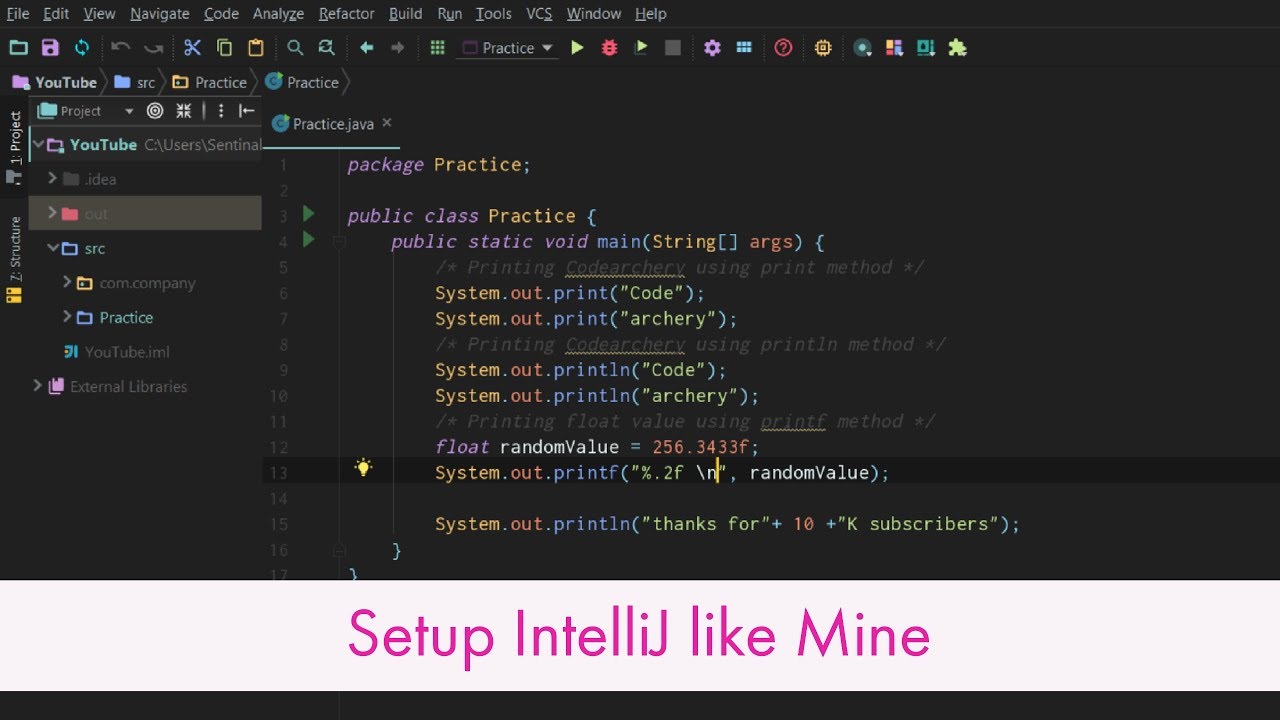Click the Run with Coverage icon
The height and width of the screenshot is (720, 1280).
click(x=641, y=47)
